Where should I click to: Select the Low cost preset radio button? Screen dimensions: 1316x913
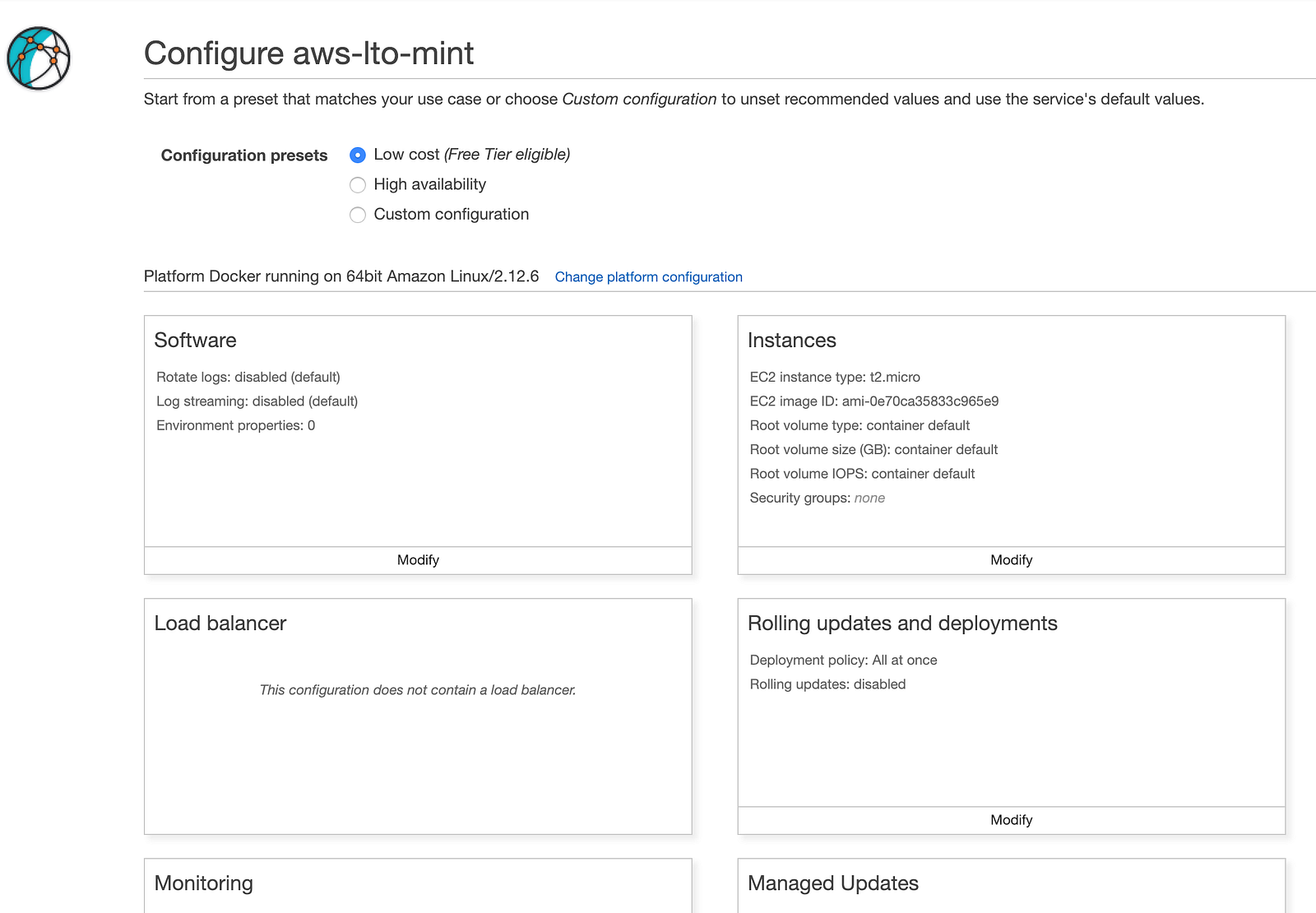[358, 155]
